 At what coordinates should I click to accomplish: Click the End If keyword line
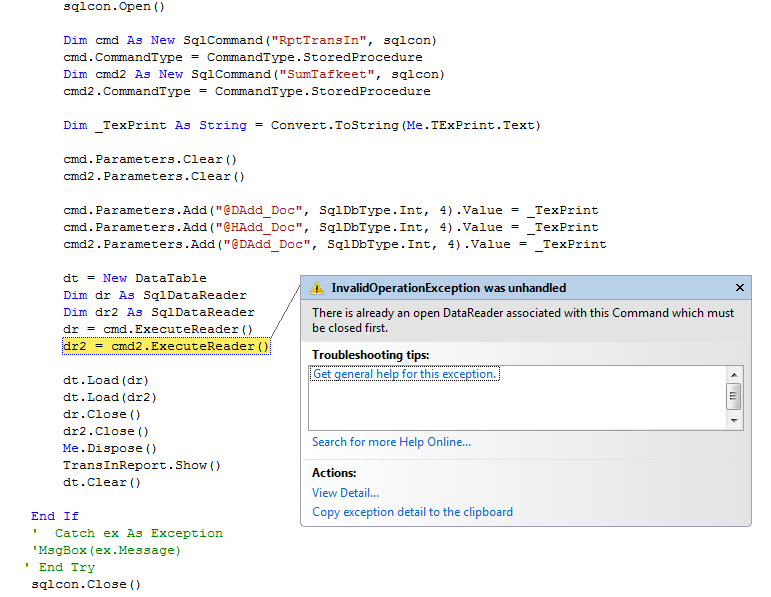[55, 516]
